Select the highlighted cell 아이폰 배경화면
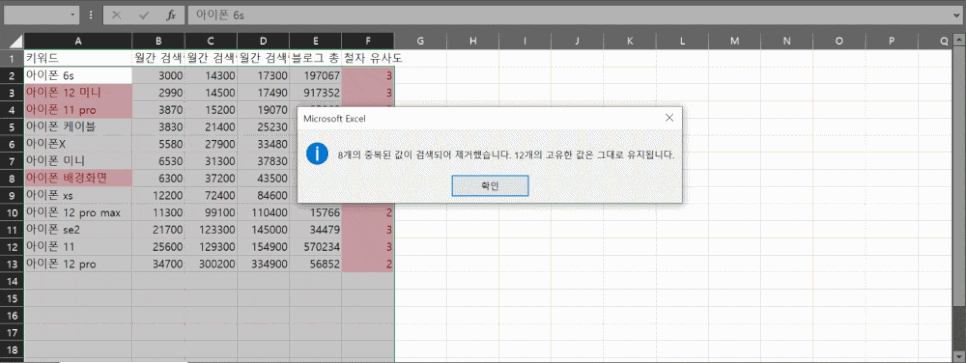Screen dimensions: 966x363 [78, 178]
